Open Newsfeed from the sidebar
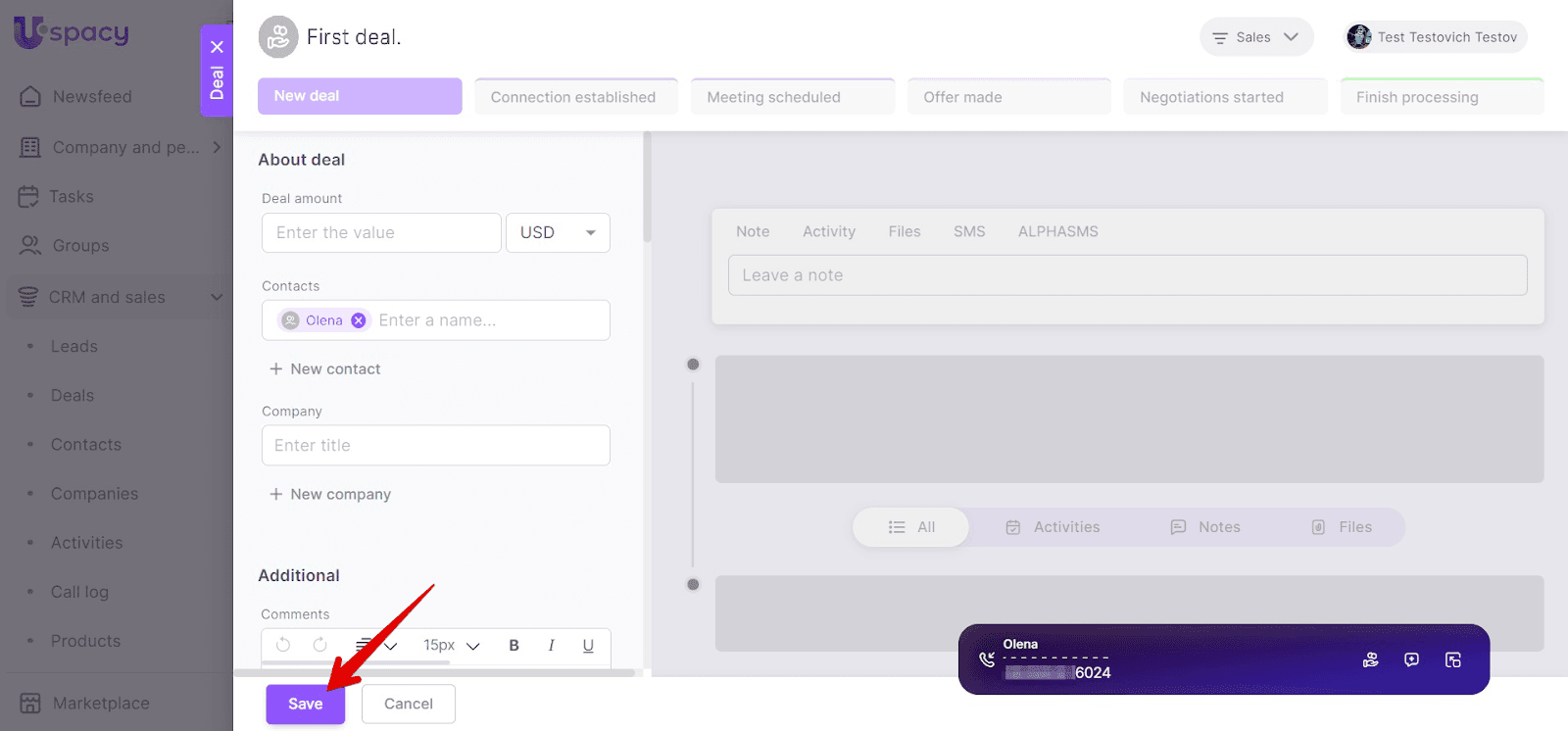The width and height of the screenshot is (1568, 731). [x=92, y=96]
